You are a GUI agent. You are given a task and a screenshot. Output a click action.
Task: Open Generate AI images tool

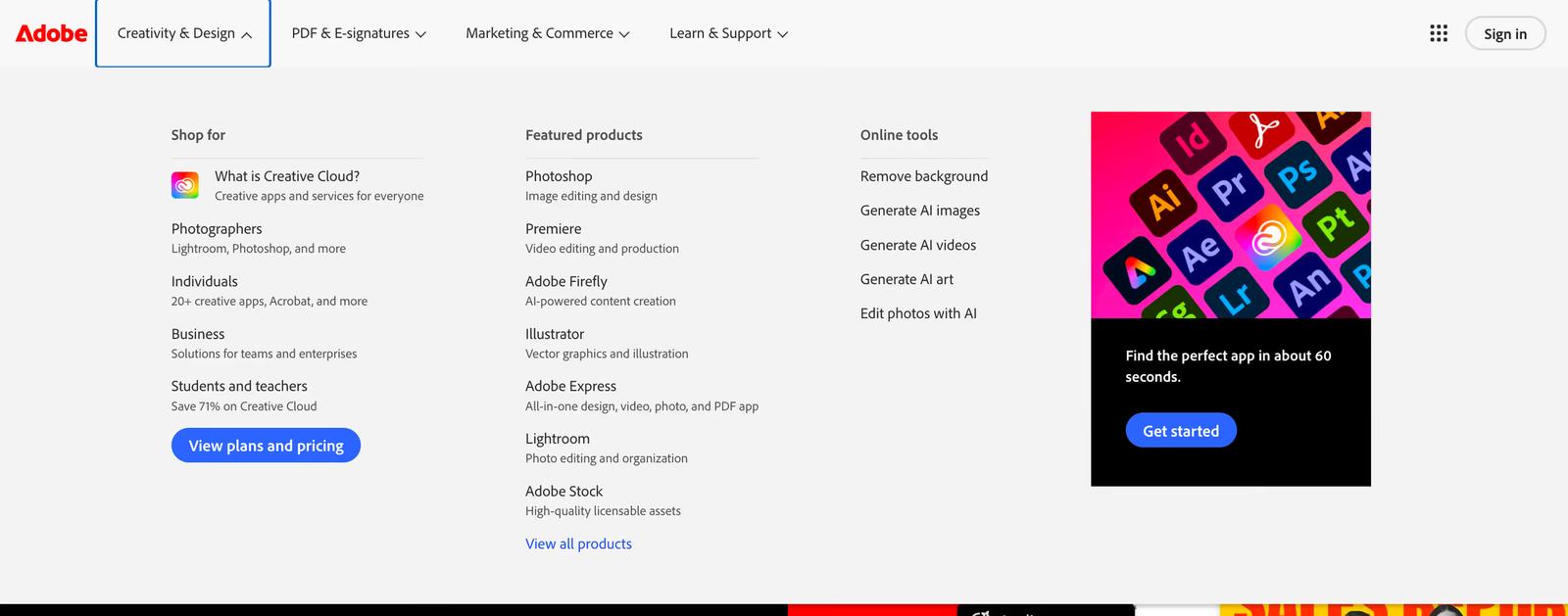tap(920, 211)
